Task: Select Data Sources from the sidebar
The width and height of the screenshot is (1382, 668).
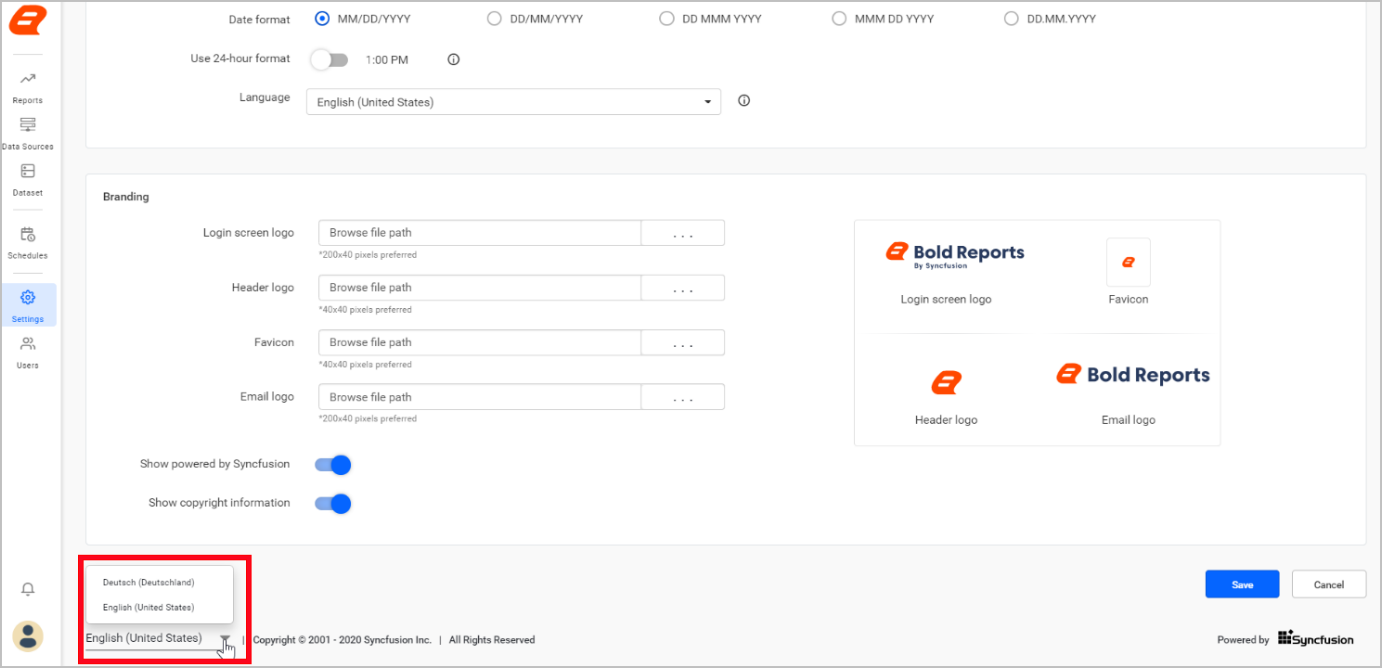Action: [27, 131]
